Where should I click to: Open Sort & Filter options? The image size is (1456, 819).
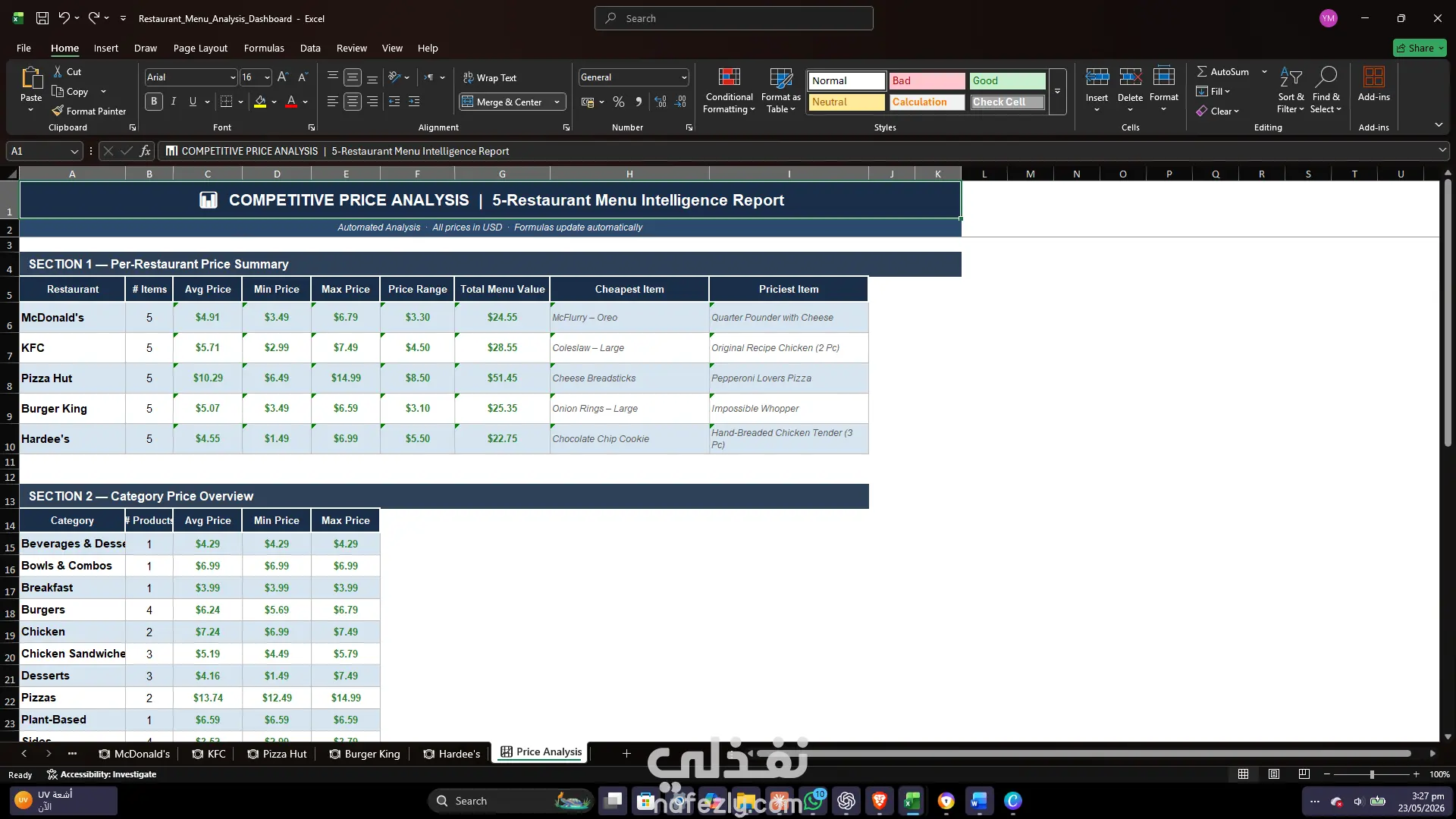coord(1291,91)
